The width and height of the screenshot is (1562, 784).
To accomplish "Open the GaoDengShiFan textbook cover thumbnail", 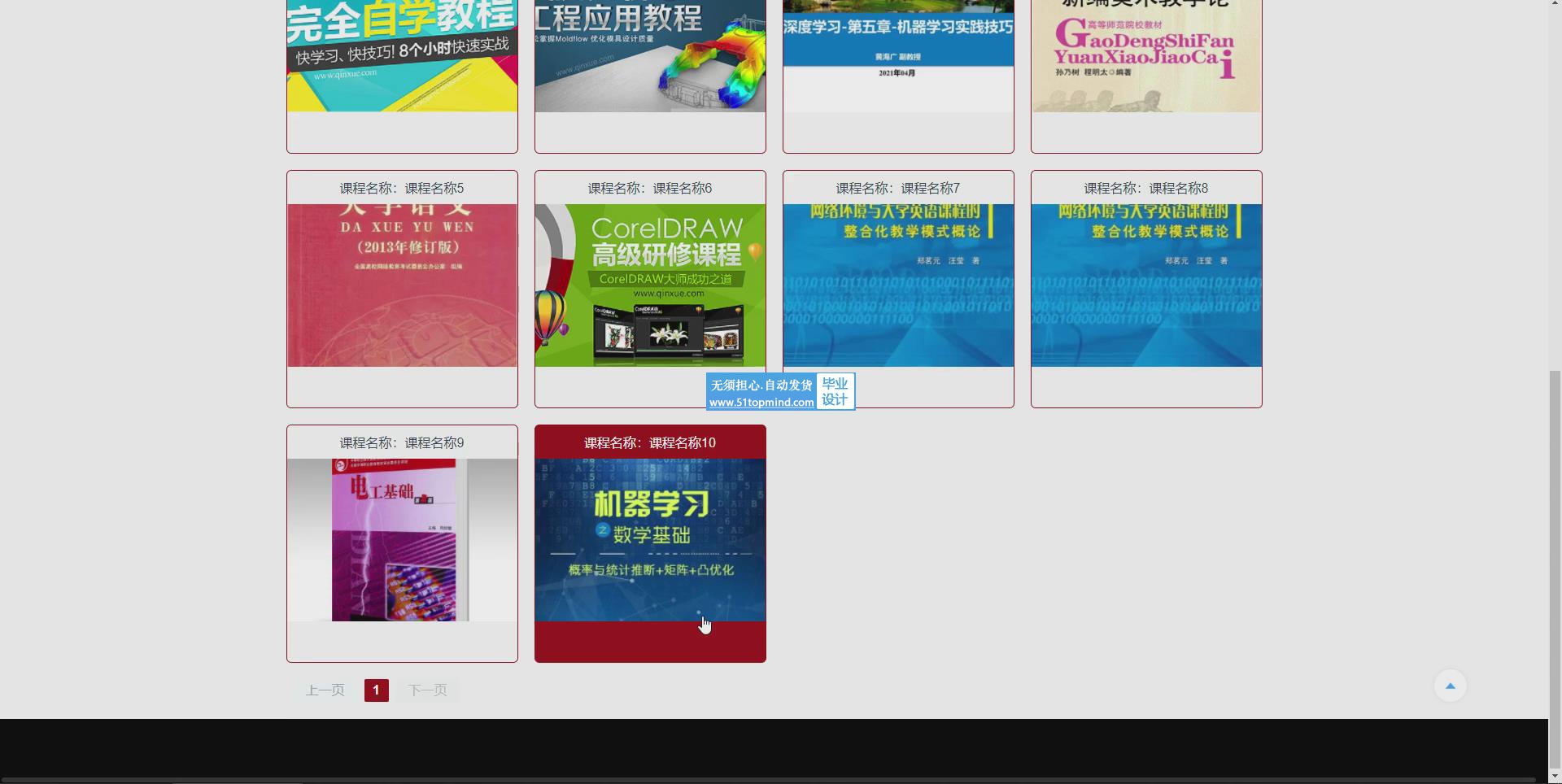I will pos(1146,55).
